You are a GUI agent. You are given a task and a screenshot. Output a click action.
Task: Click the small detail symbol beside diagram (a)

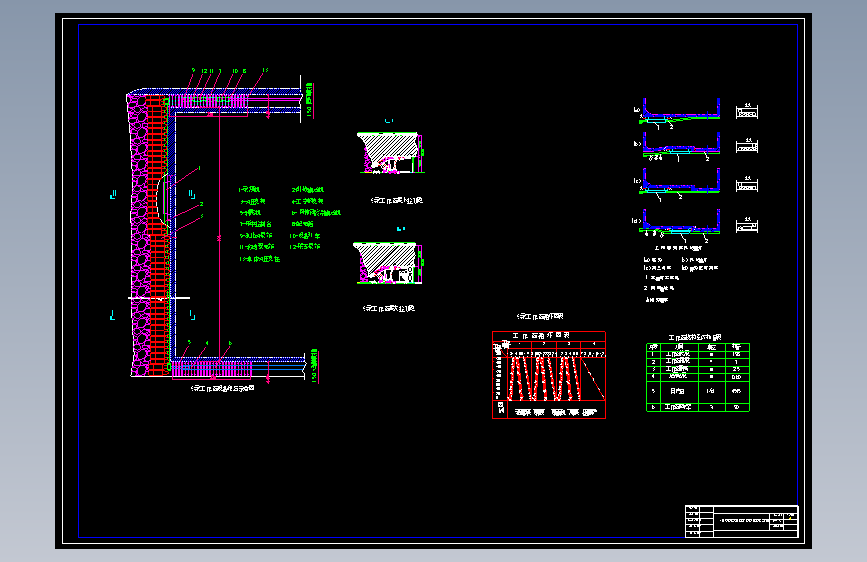click(x=746, y=111)
